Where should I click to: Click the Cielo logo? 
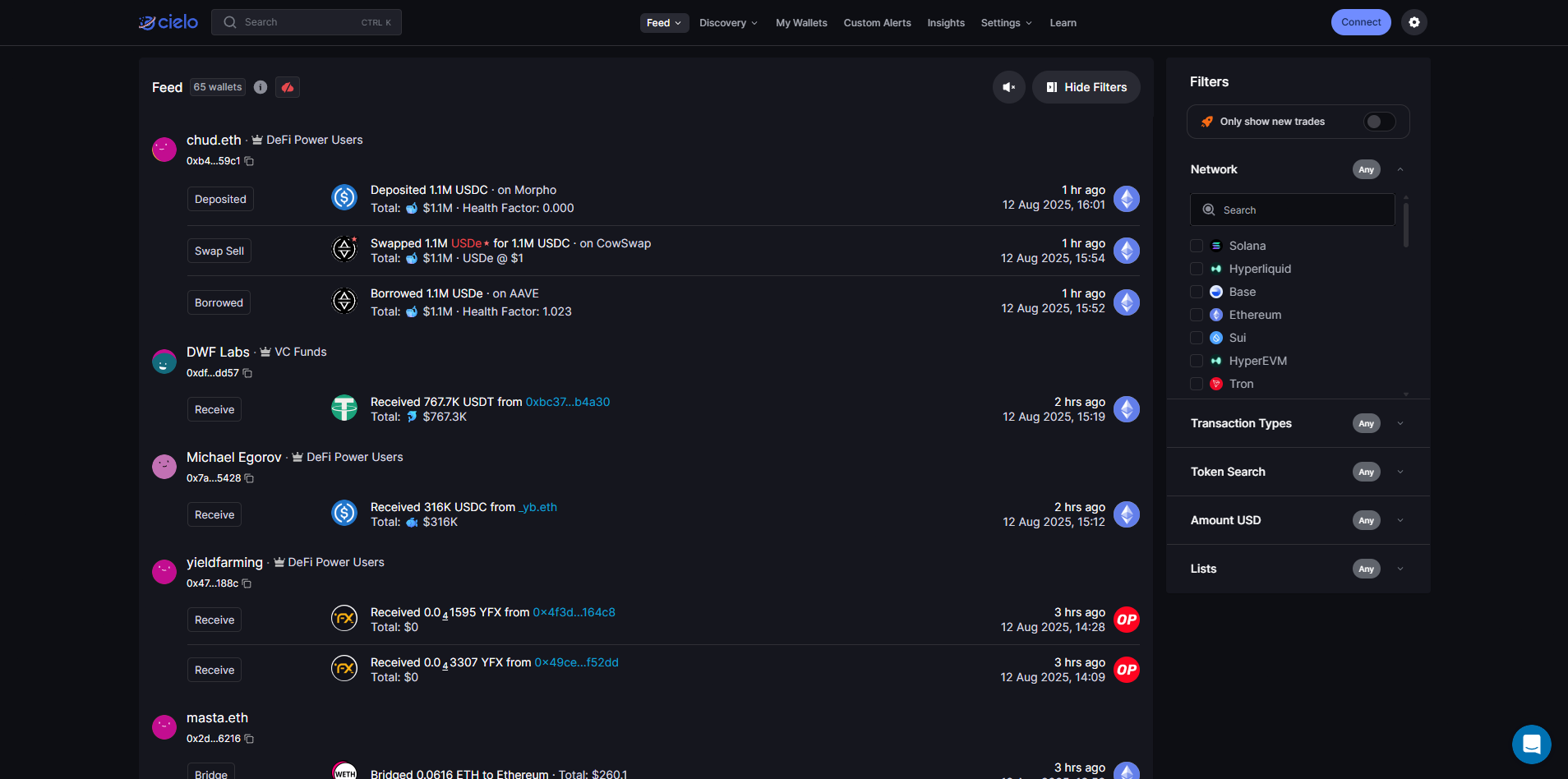(168, 22)
